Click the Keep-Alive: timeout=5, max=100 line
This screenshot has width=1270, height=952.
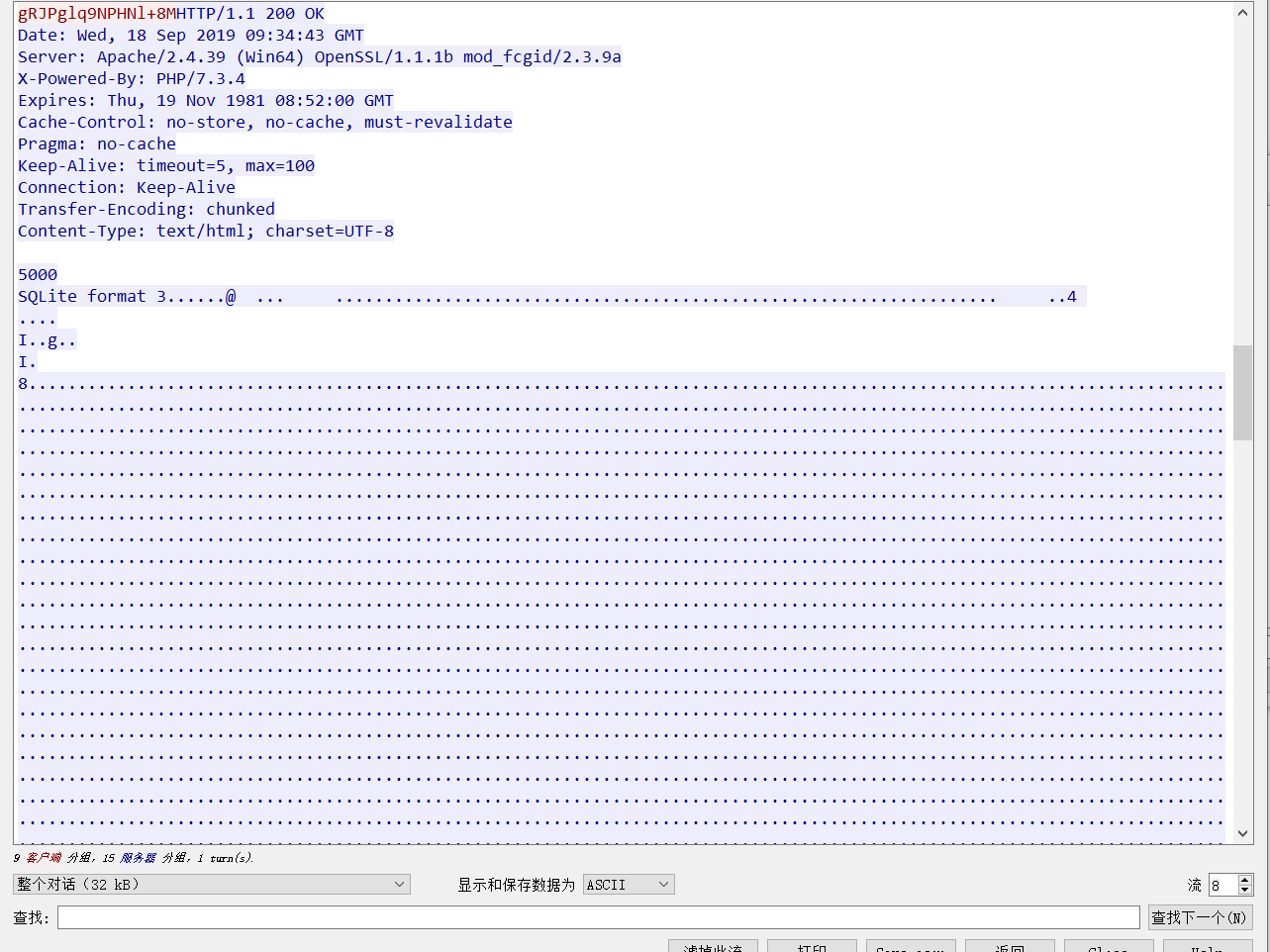[166, 166]
